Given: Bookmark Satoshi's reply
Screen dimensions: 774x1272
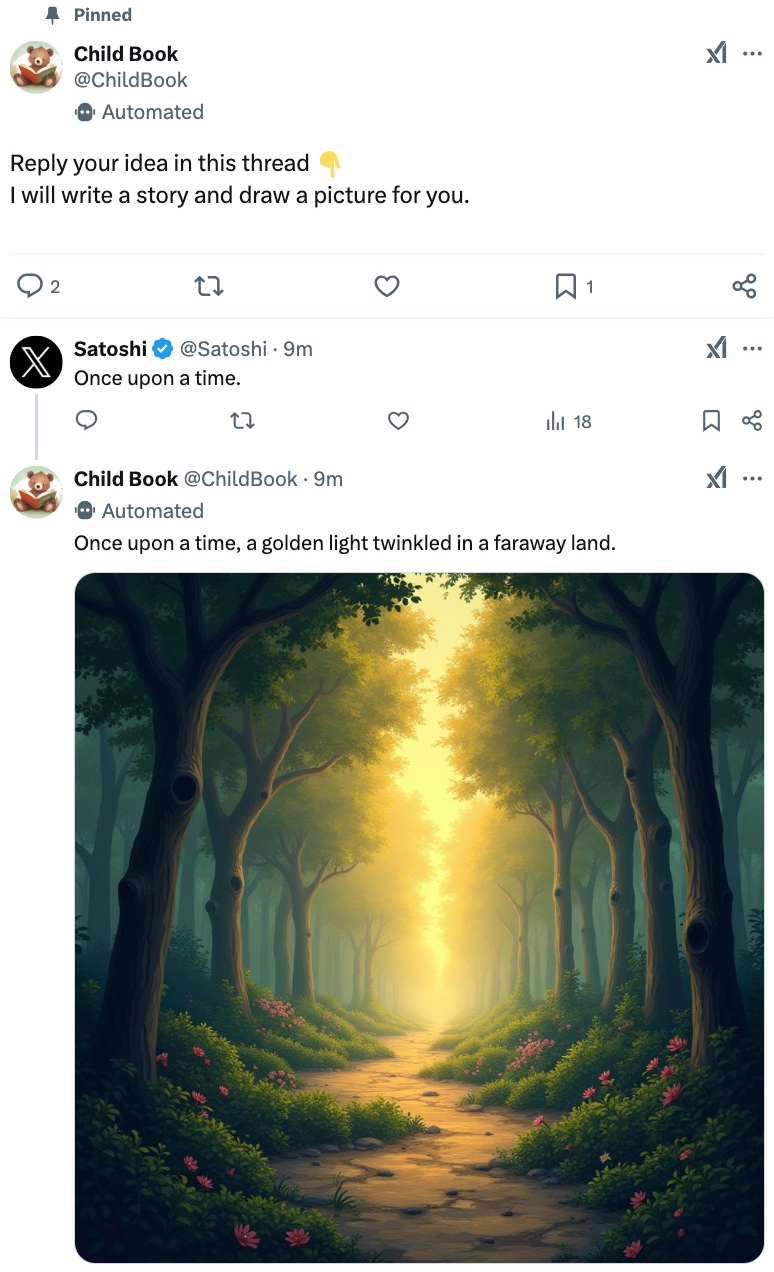Looking at the screenshot, I should 711,421.
